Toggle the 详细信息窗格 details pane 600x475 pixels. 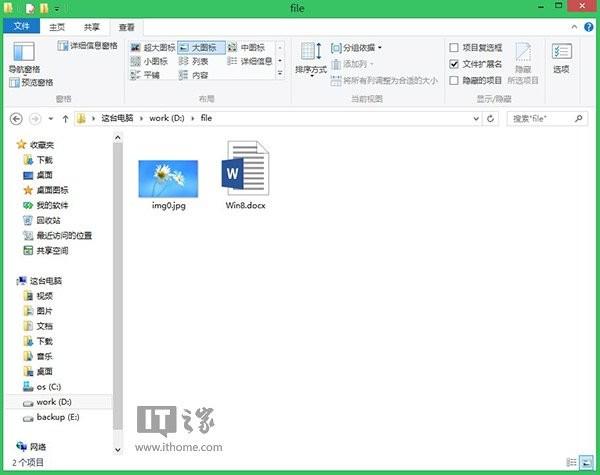88,46
